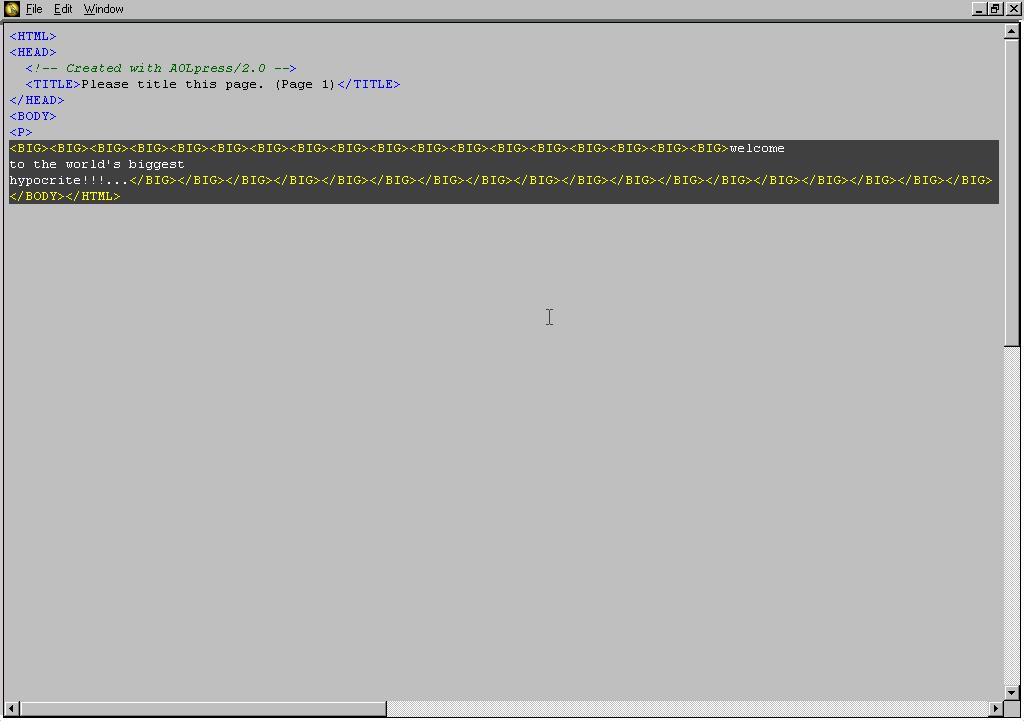Click the vertical scrollbar thumb
The height and width of the screenshot is (721, 1024).
[1012, 190]
